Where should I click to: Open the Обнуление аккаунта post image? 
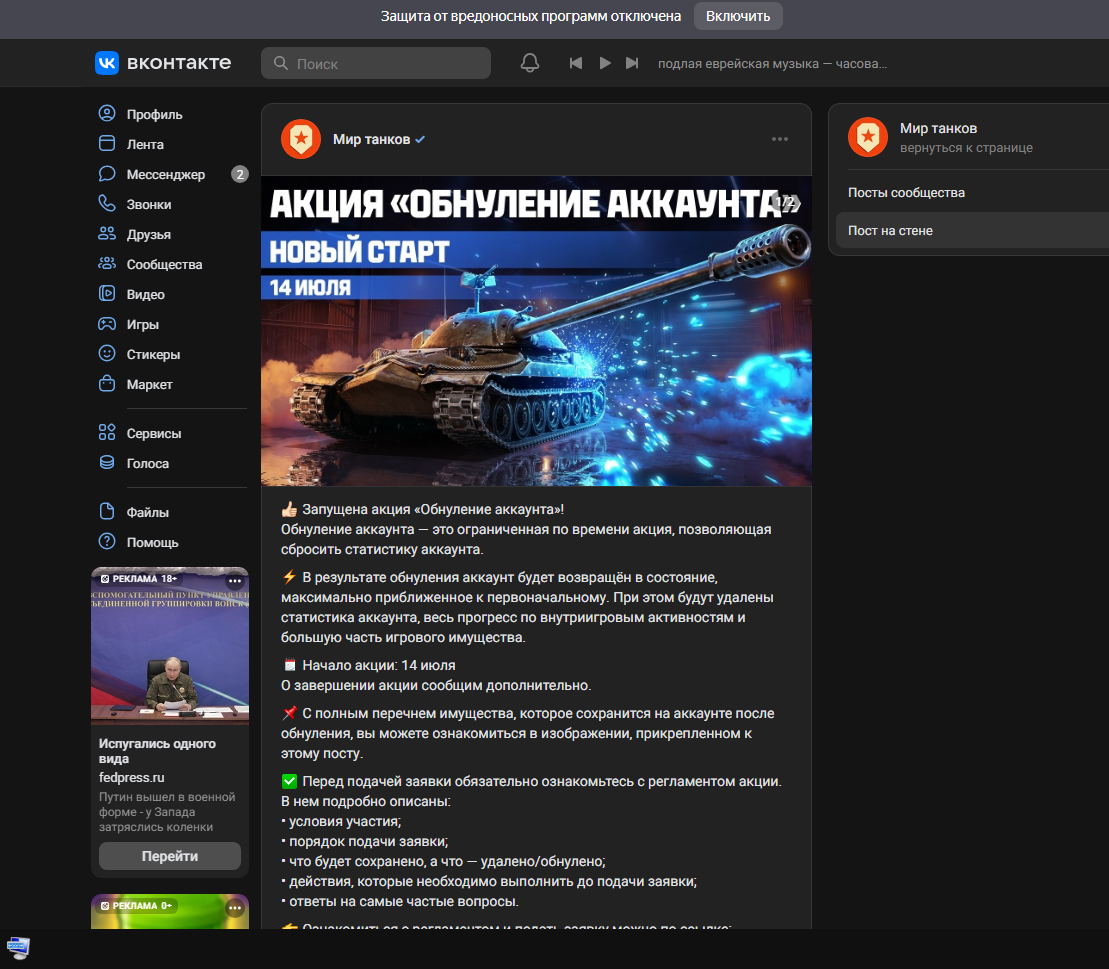[x=536, y=331]
